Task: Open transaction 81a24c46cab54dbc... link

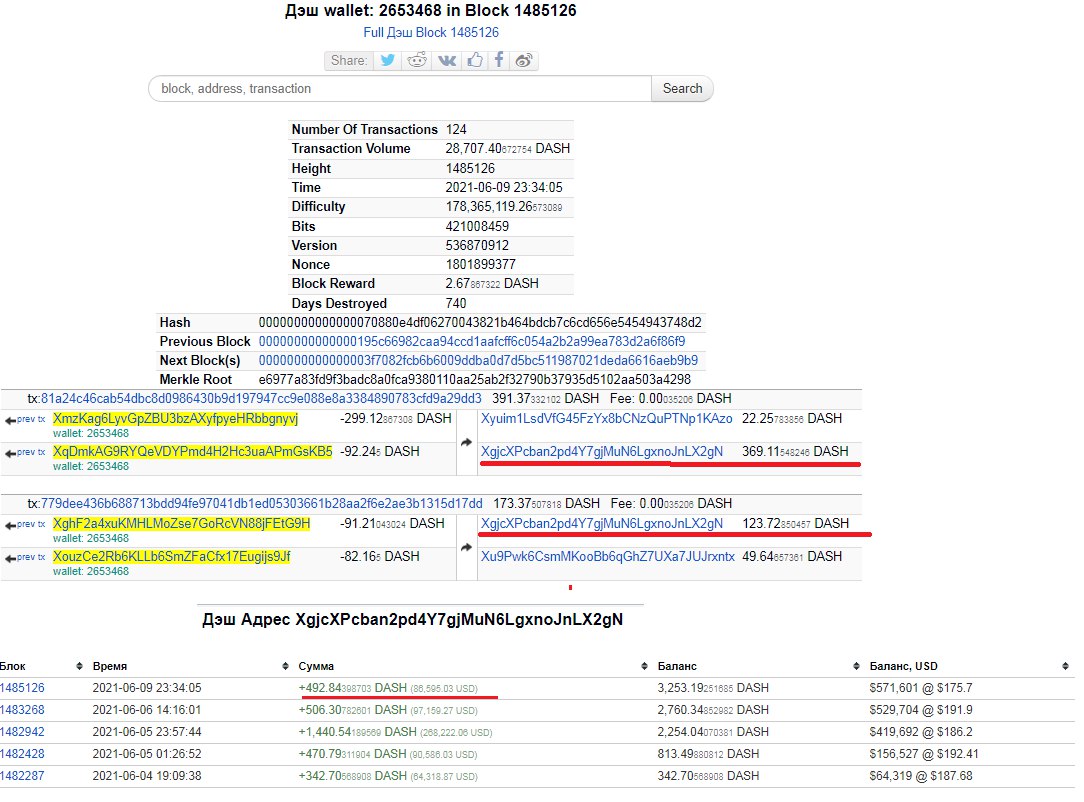Action: [x=261, y=398]
